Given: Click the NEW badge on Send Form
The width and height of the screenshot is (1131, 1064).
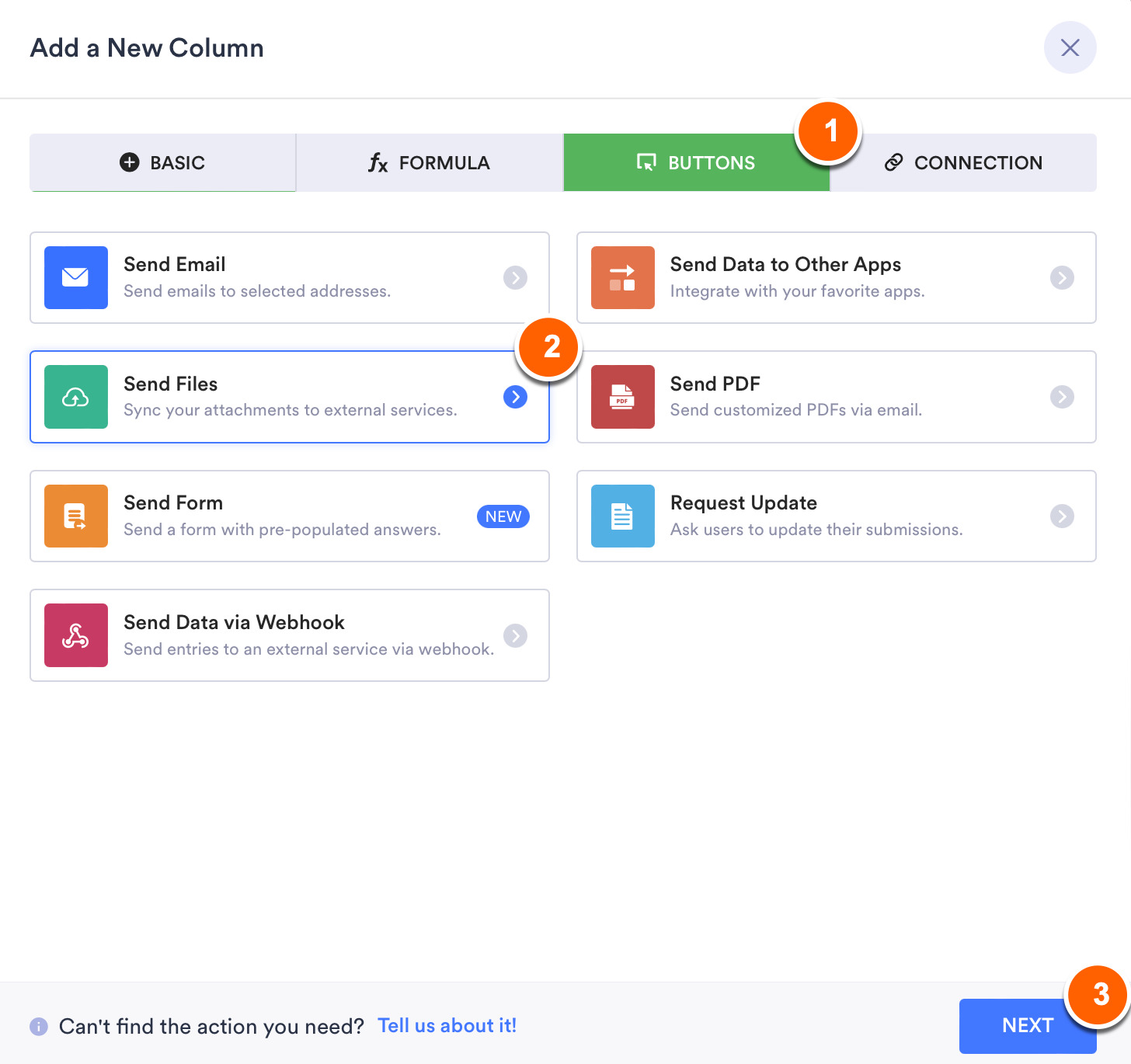Looking at the screenshot, I should point(503,516).
